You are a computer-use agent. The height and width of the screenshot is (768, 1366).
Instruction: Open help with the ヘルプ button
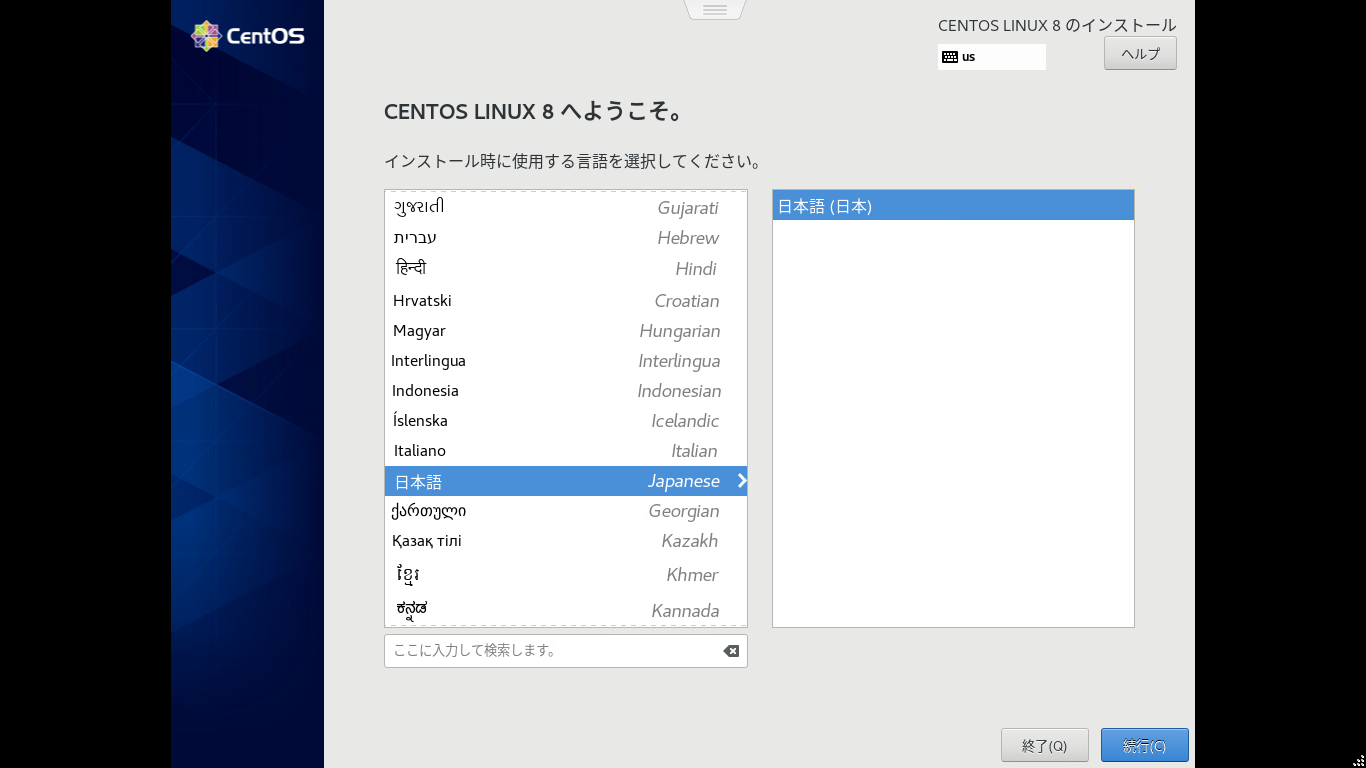[1140, 54]
